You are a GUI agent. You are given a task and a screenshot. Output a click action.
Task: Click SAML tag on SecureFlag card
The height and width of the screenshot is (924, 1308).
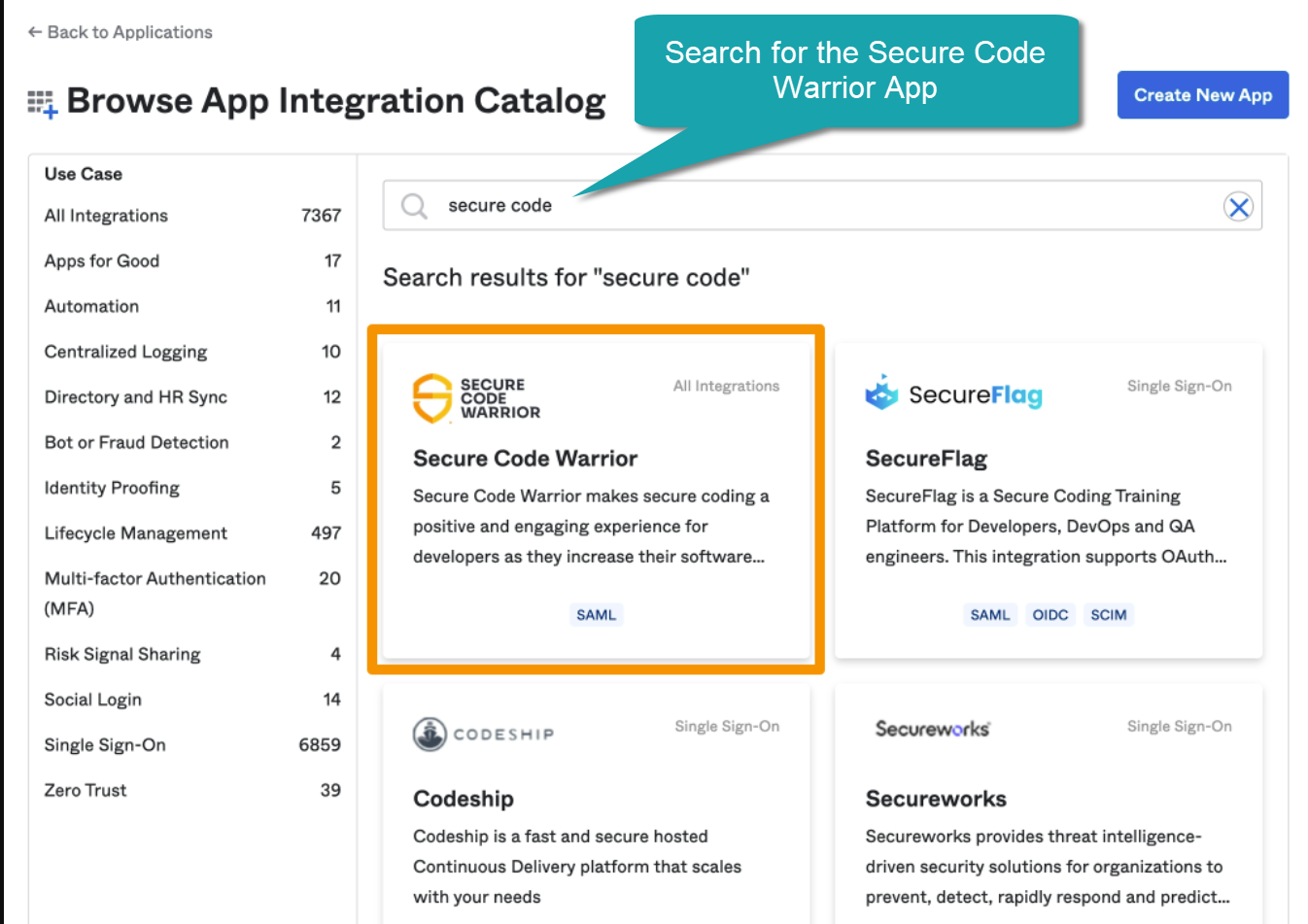pos(990,614)
